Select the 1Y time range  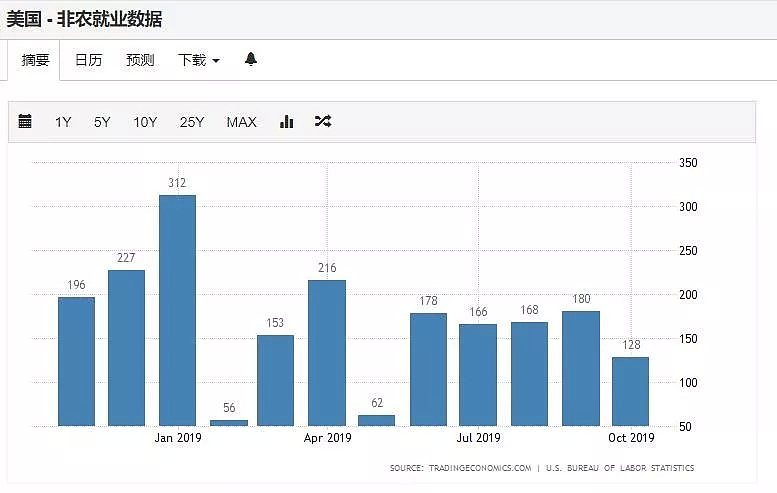63,122
